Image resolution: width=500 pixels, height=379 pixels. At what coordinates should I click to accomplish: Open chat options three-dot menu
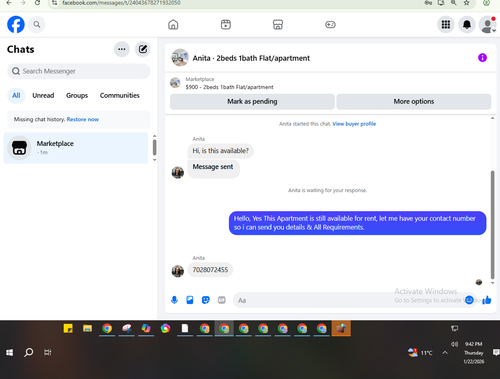(x=122, y=49)
